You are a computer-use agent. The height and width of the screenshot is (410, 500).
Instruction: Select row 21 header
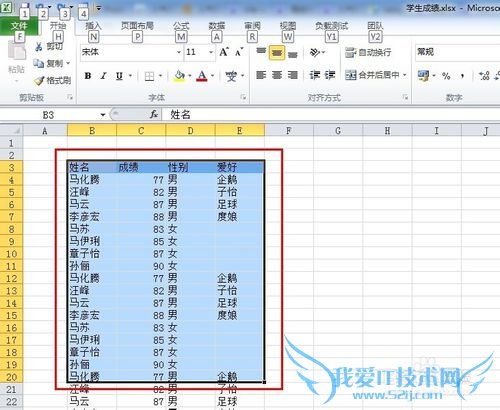tap(11, 389)
